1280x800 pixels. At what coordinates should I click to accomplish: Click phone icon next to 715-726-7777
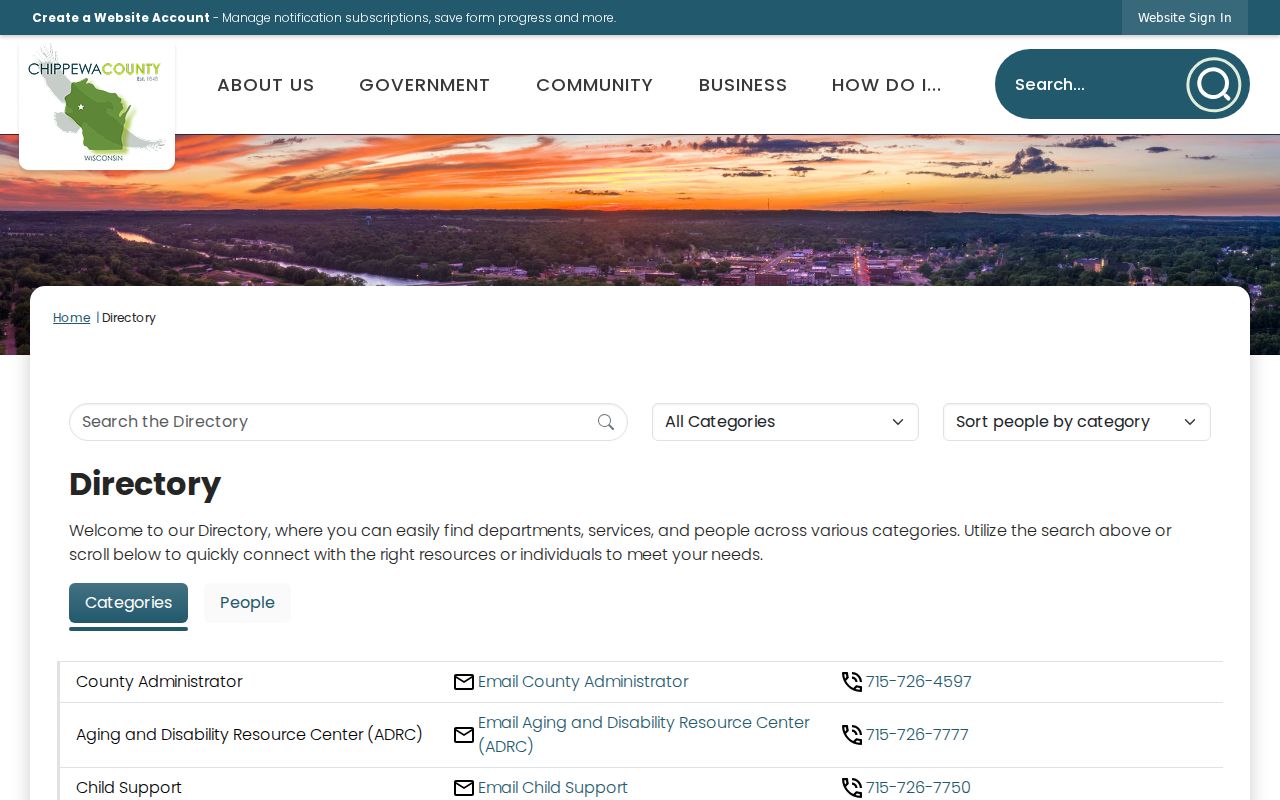[852, 735]
